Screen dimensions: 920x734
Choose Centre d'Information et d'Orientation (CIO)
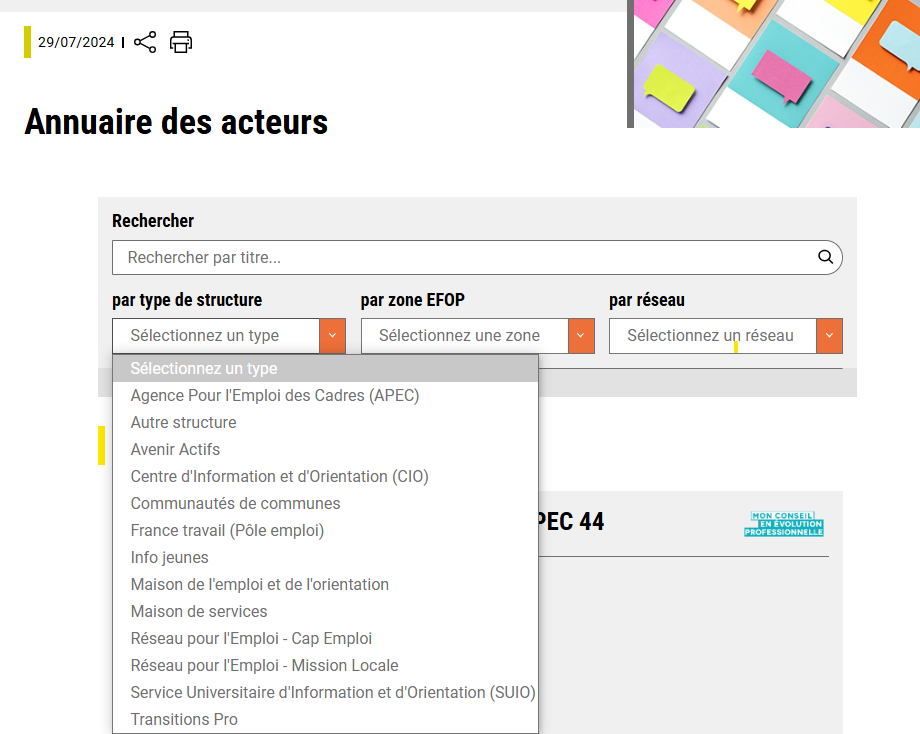click(x=325, y=476)
